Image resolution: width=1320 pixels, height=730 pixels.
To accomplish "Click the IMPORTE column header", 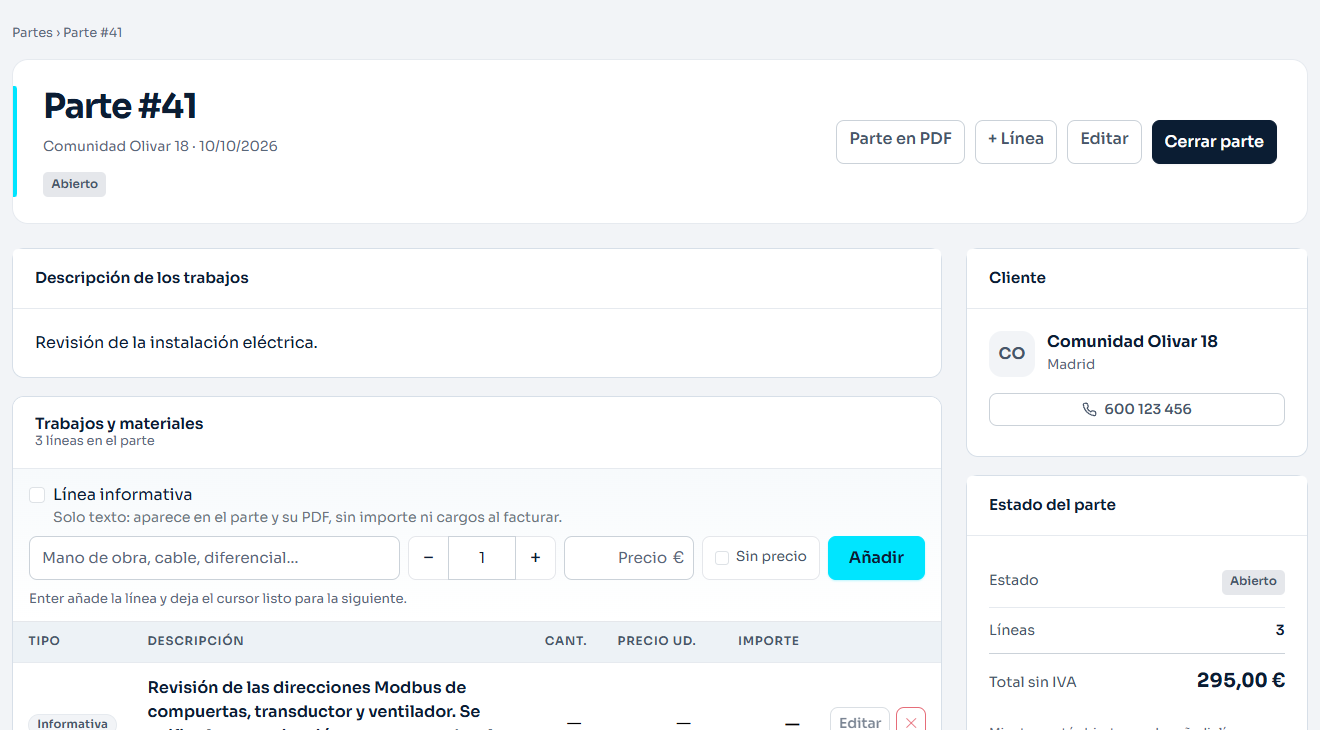I will coord(769,641).
